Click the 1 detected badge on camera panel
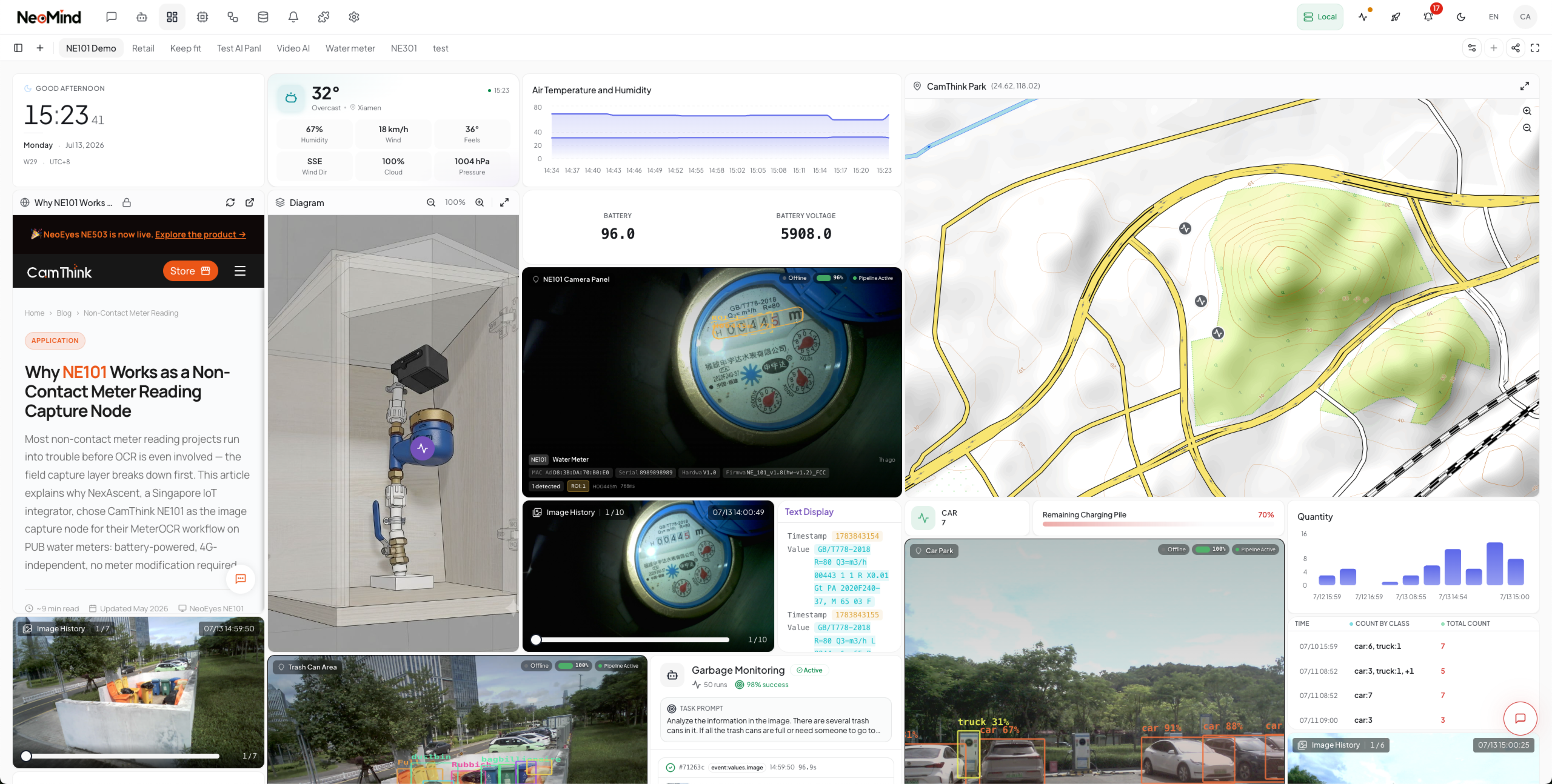The width and height of the screenshot is (1552, 784). click(x=546, y=486)
